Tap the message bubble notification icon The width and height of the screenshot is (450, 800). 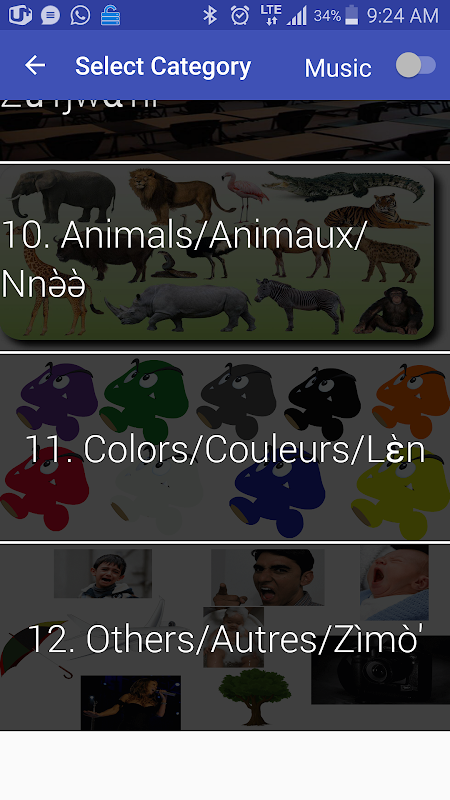coord(50,15)
